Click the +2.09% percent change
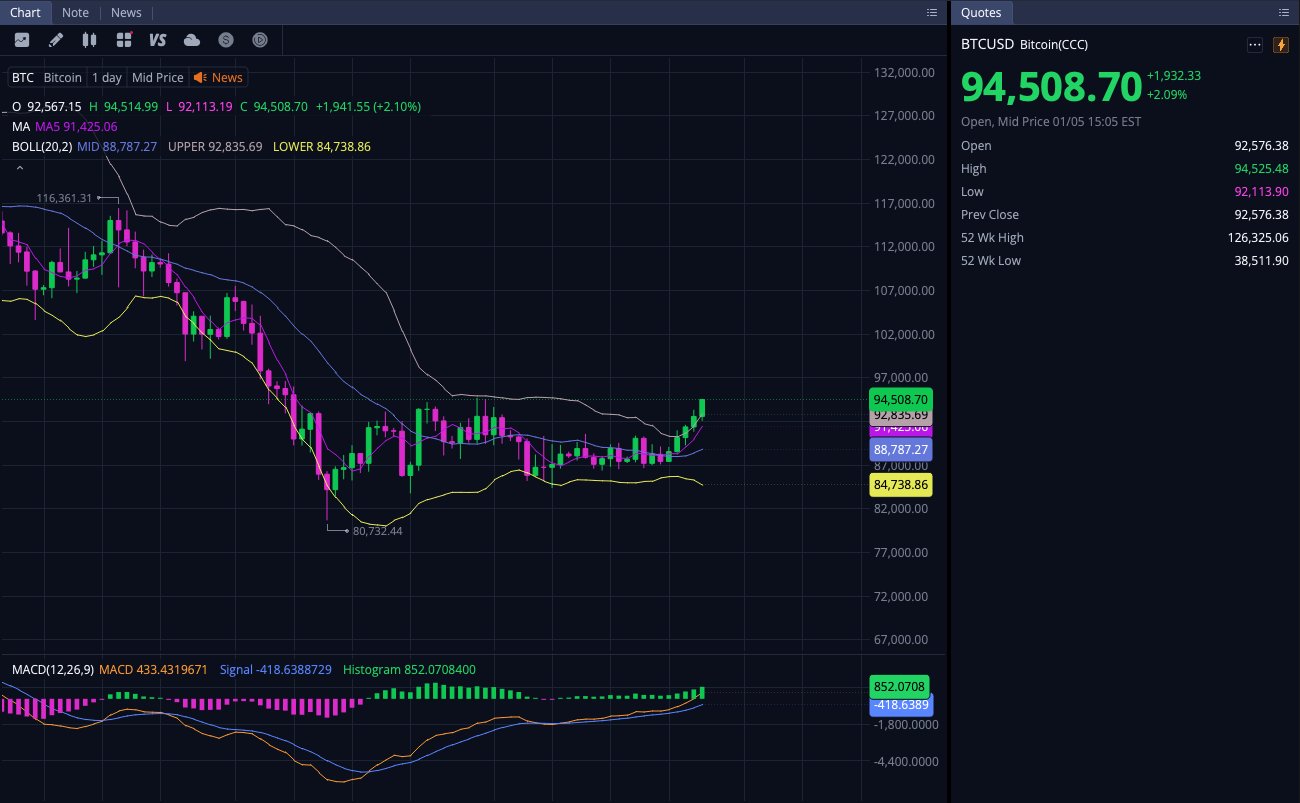The height and width of the screenshot is (803, 1300). click(x=1167, y=94)
